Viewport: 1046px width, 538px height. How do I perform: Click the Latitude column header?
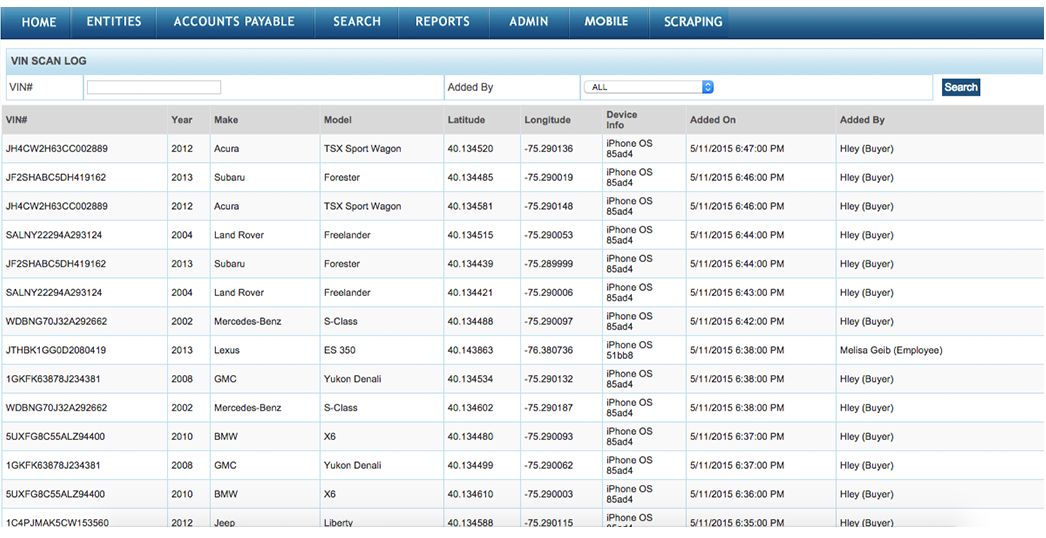(466, 120)
